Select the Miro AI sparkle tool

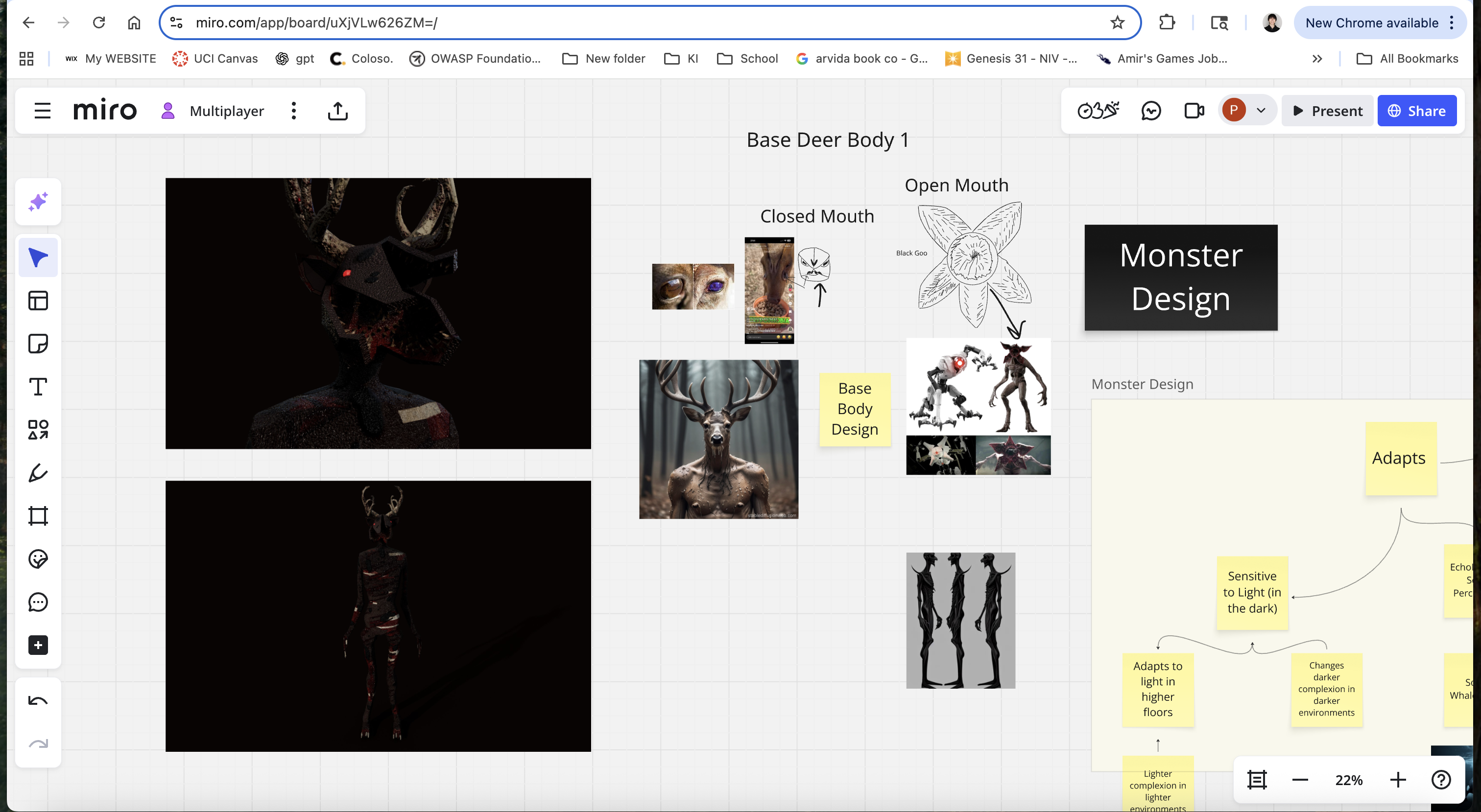coord(38,202)
